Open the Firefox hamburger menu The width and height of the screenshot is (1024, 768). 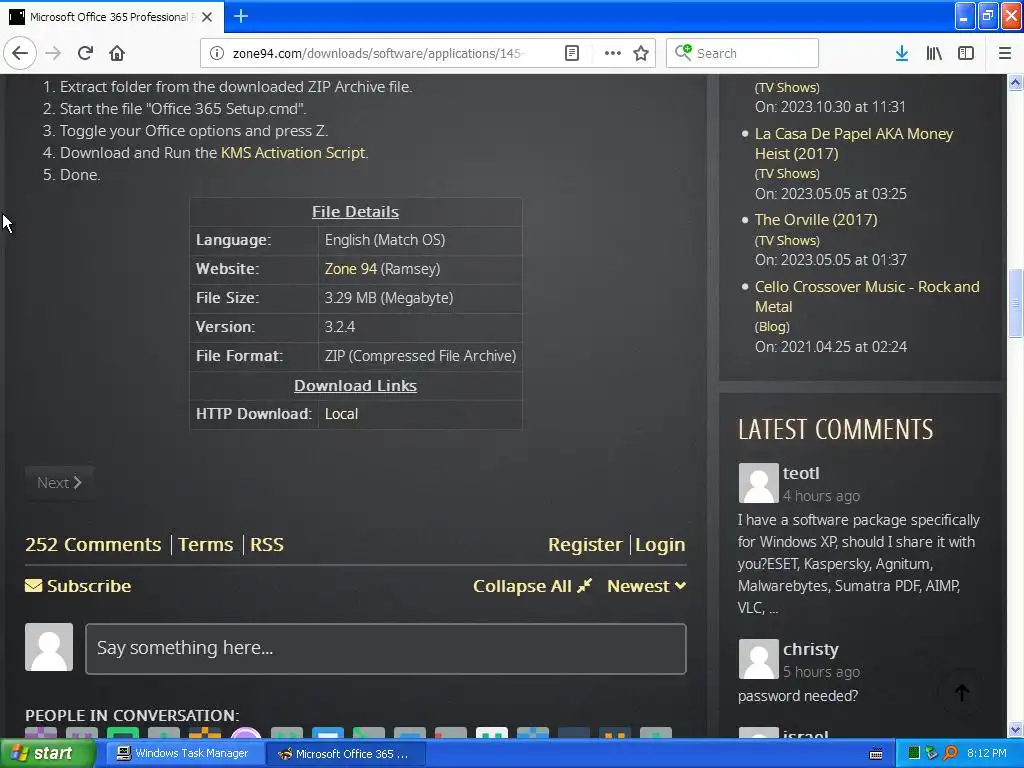[1004, 53]
